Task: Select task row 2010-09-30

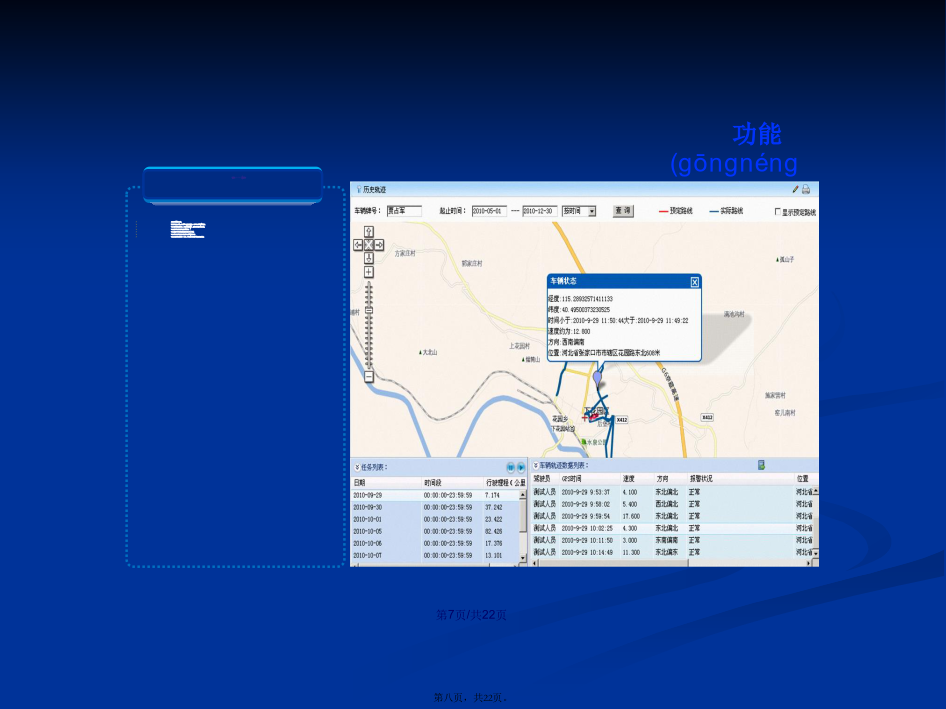Action: [x=435, y=507]
